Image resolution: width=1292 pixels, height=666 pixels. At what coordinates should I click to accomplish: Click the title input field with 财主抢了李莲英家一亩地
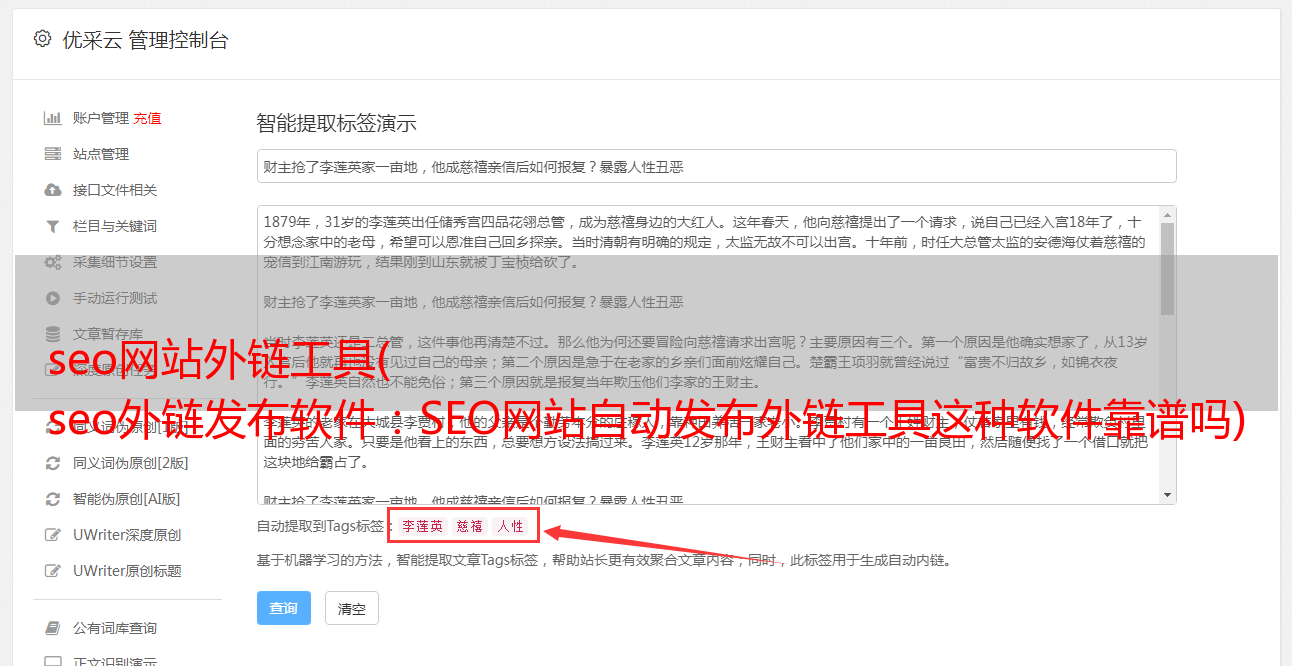tap(716, 166)
